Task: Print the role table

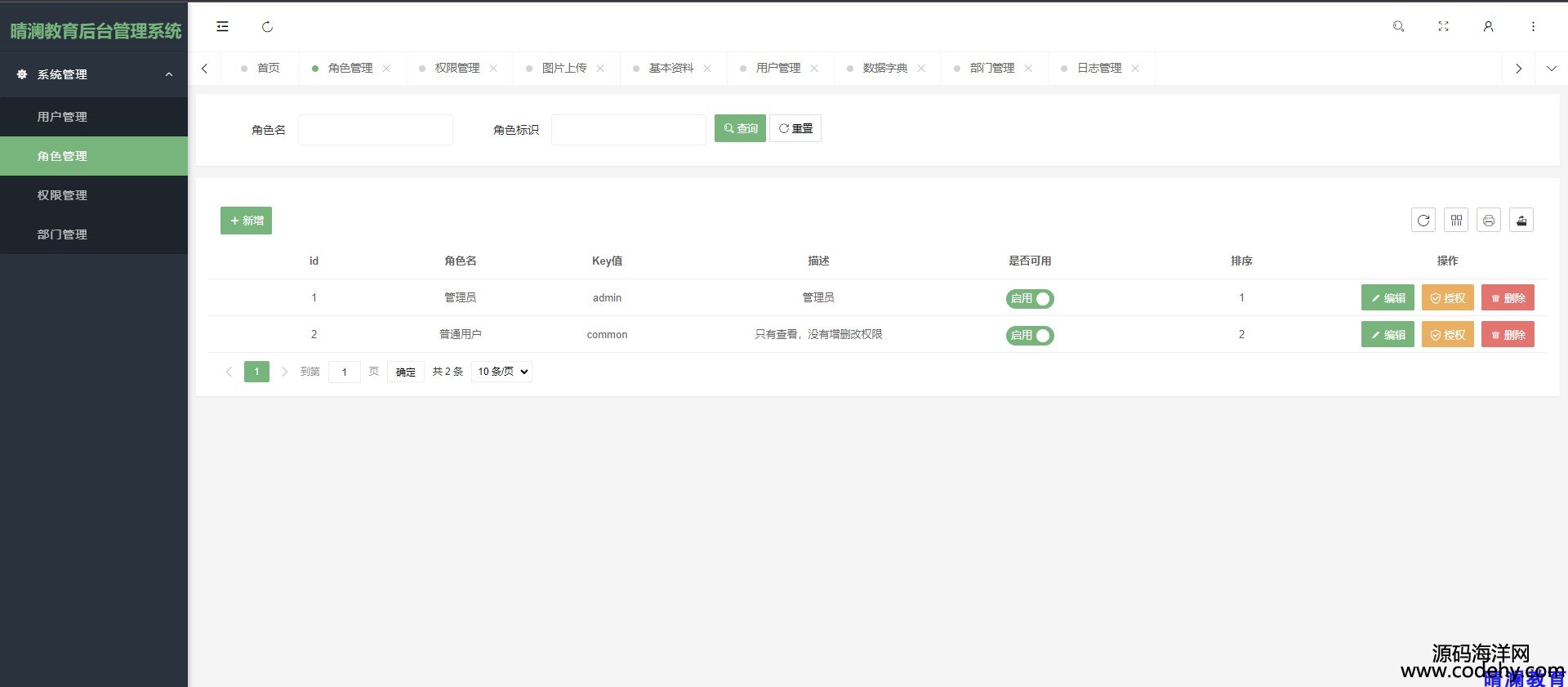Action: [x=1488, y=221]
